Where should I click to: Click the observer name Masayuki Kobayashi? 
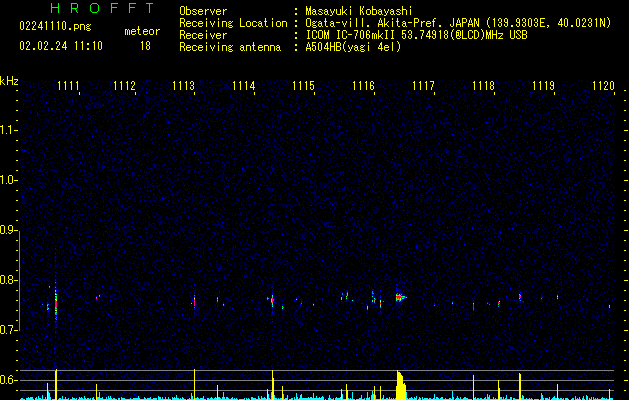(x=359, y=11)
